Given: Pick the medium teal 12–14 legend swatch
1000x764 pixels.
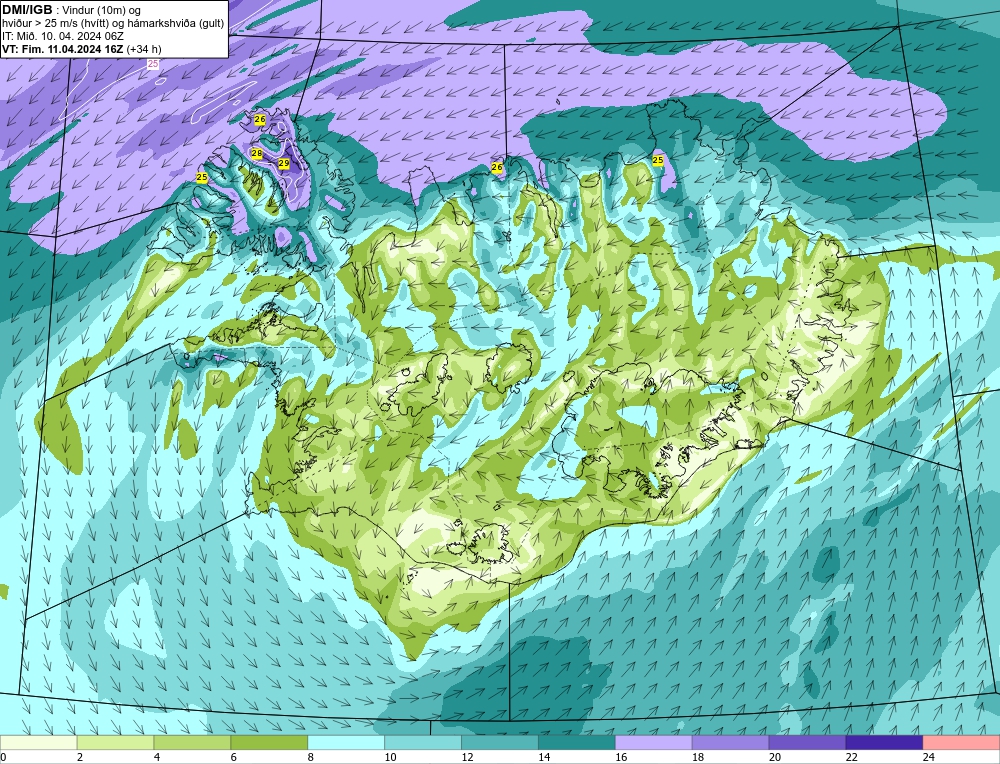Looking at the screenshot, I should (x=499, y=743).
